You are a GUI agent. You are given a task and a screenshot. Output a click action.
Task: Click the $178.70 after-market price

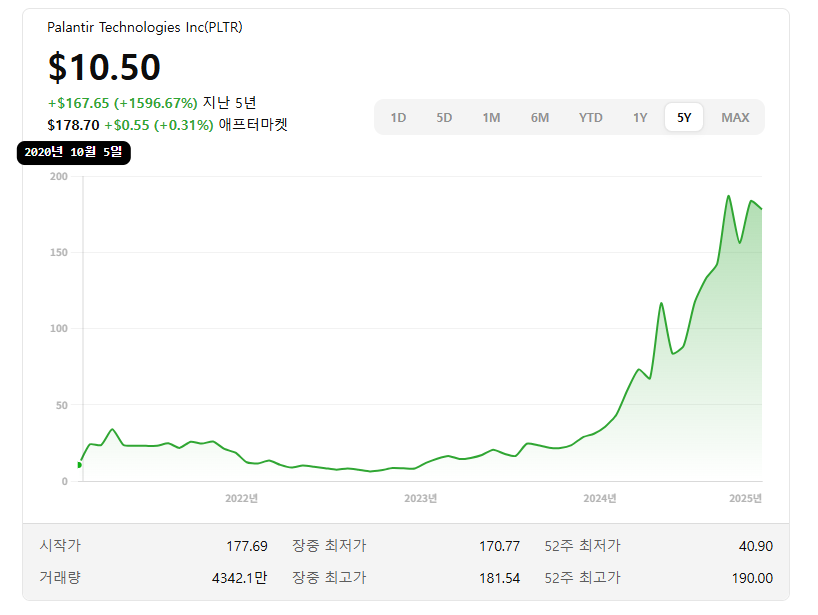pyautogui.click(x=73, y=125)
